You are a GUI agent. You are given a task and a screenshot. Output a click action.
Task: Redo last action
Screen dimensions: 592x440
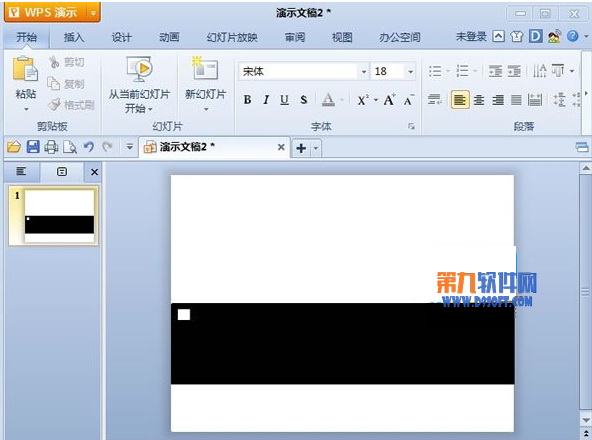pyautogui.click(x=108, y=147)
